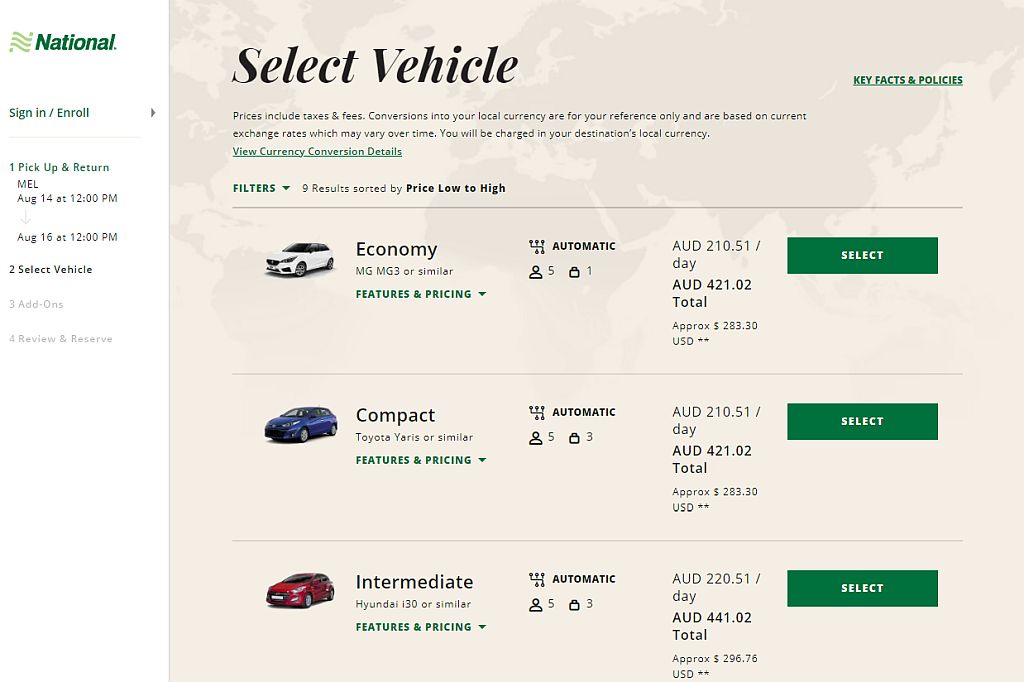Expand Features & Pricing for the Intermediate vehicle
The height and width of the screenshot is (682, 1024).
[x=420, y=627]
